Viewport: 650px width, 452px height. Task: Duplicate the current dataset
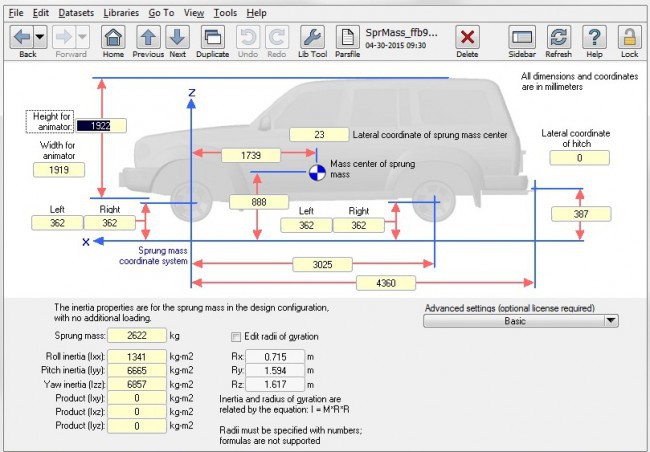click(x=213, y=37)
